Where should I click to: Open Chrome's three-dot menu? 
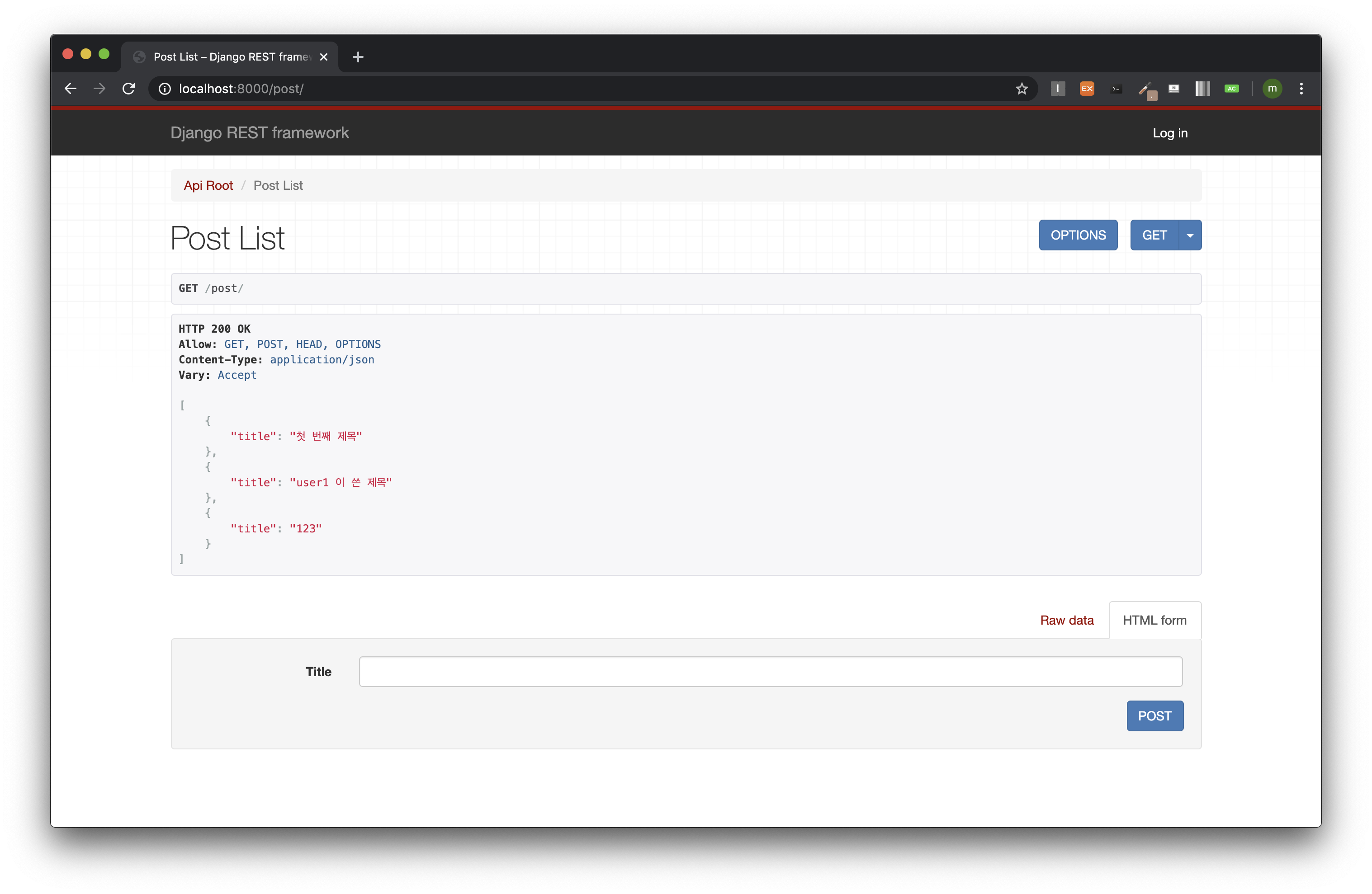pos(1301,89)
